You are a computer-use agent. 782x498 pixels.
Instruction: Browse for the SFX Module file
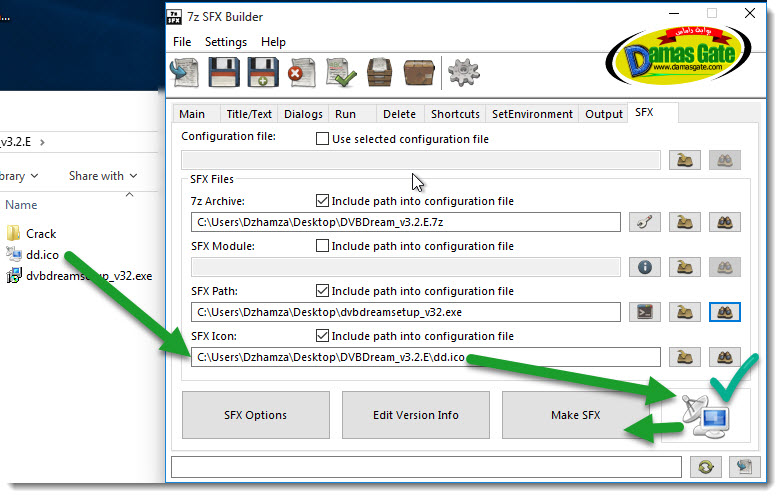(685, 267)
